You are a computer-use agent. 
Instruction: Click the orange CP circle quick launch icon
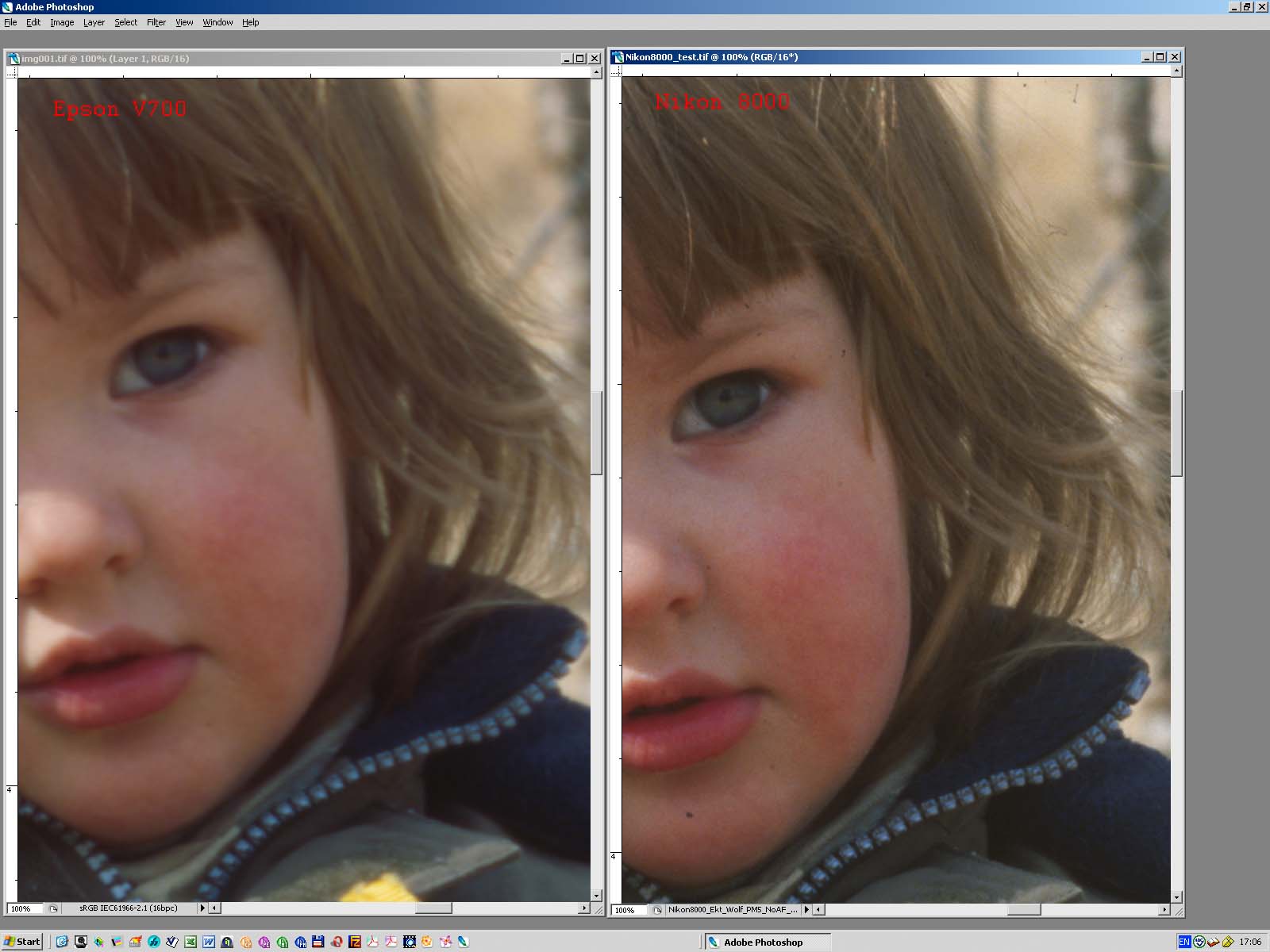[245, 942]
